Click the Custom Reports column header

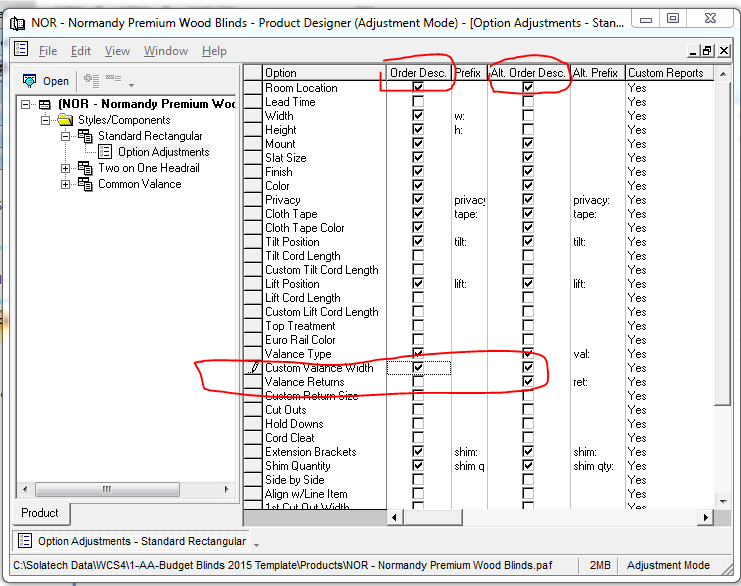(x=669, y=73)
